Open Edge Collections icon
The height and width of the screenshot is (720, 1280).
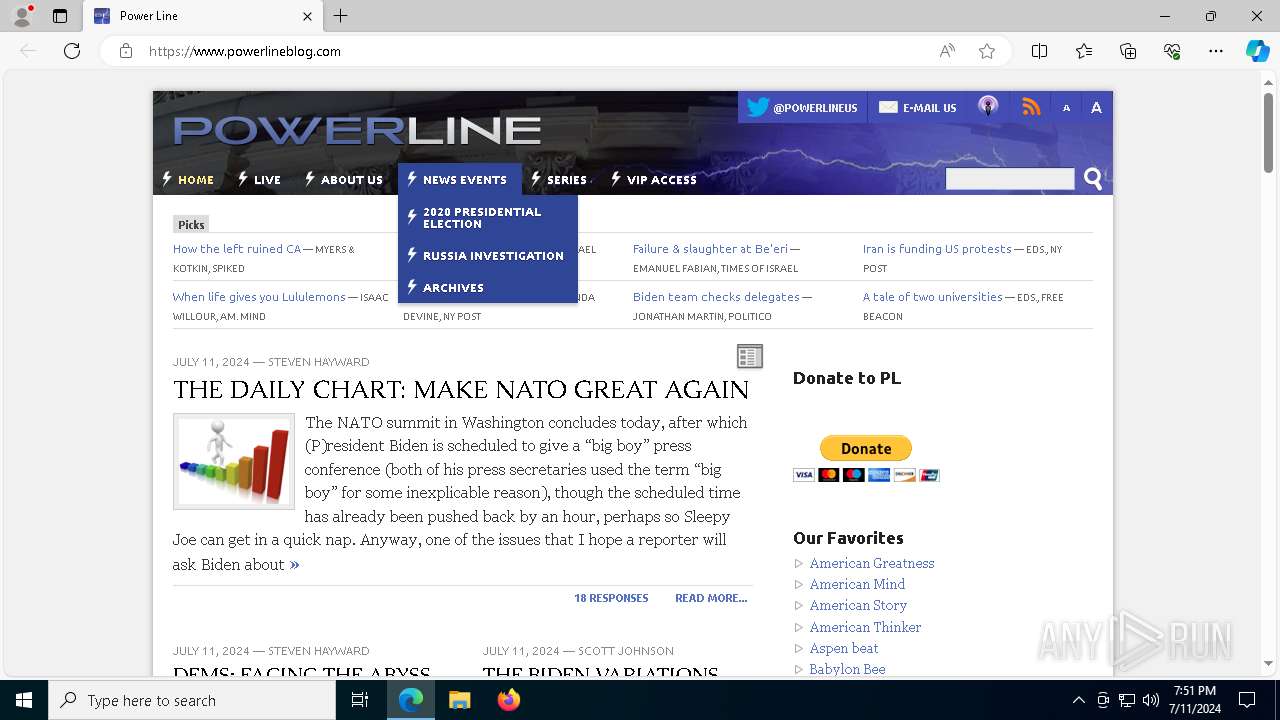pos(1128,51)
